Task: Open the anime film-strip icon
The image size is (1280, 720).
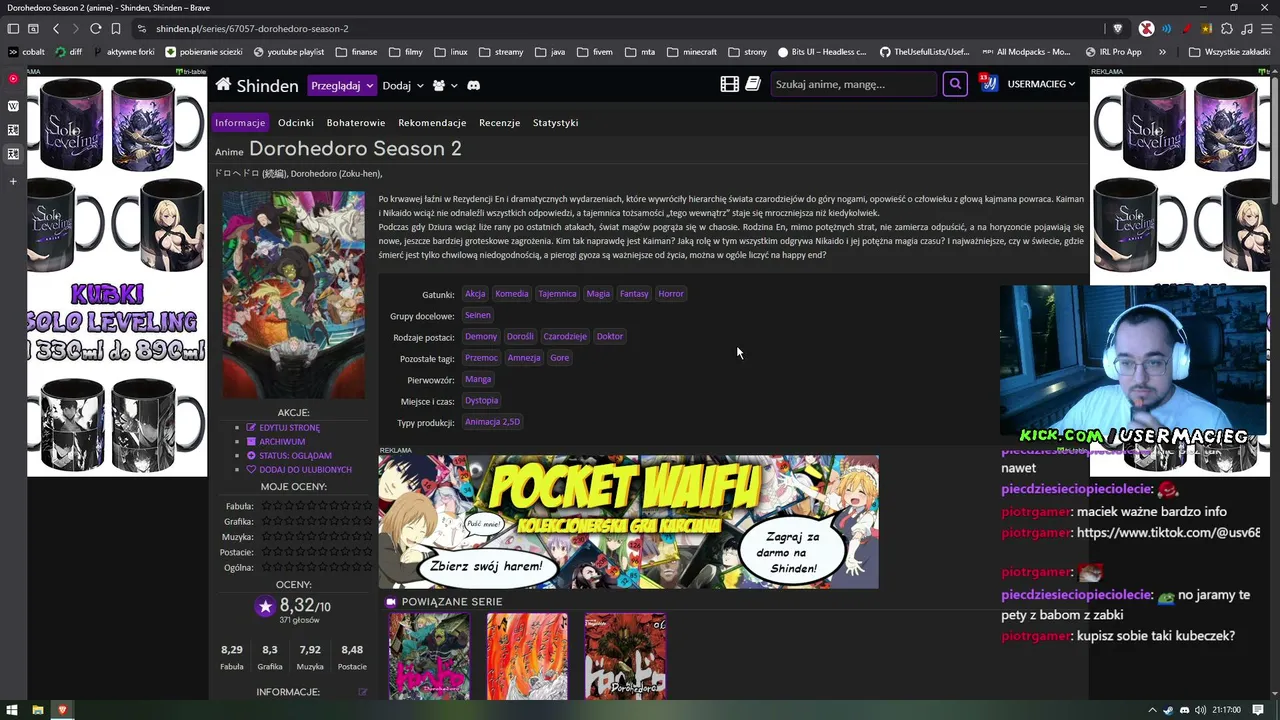Action: click(x=729, y=85)
